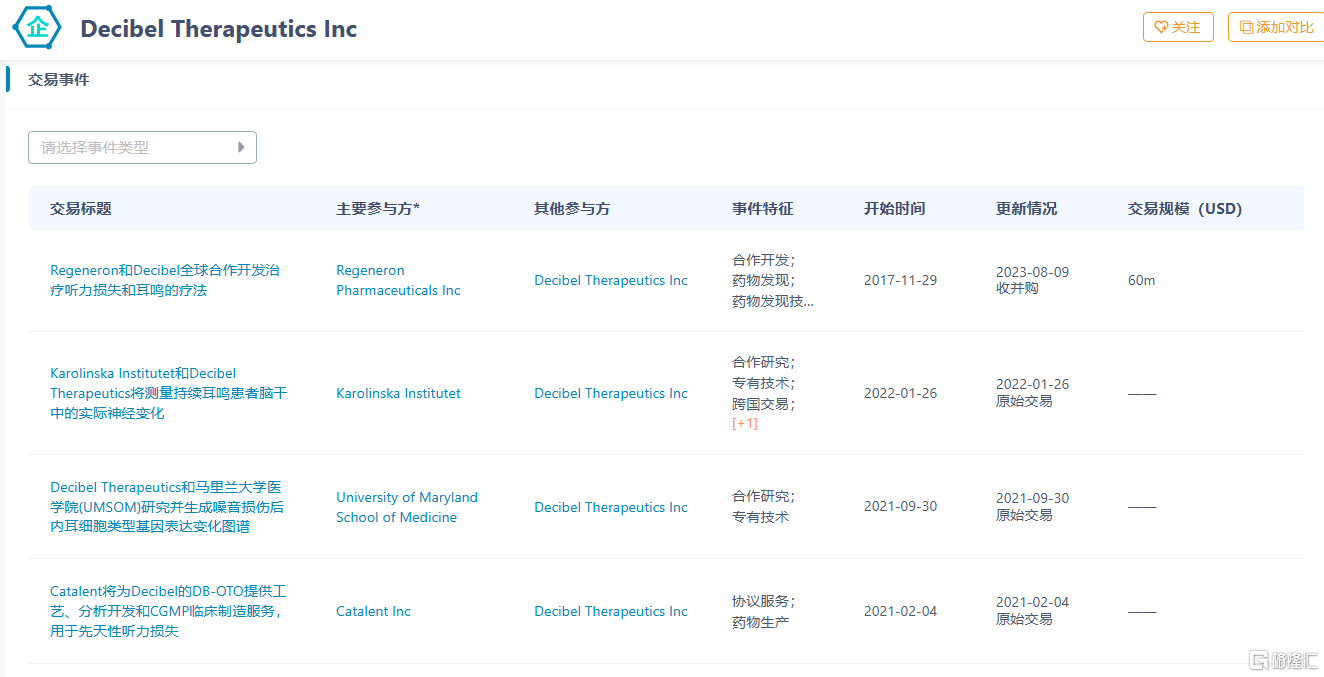
Task: Click the start date 2017-11-29
Action: tap(900, 280)
